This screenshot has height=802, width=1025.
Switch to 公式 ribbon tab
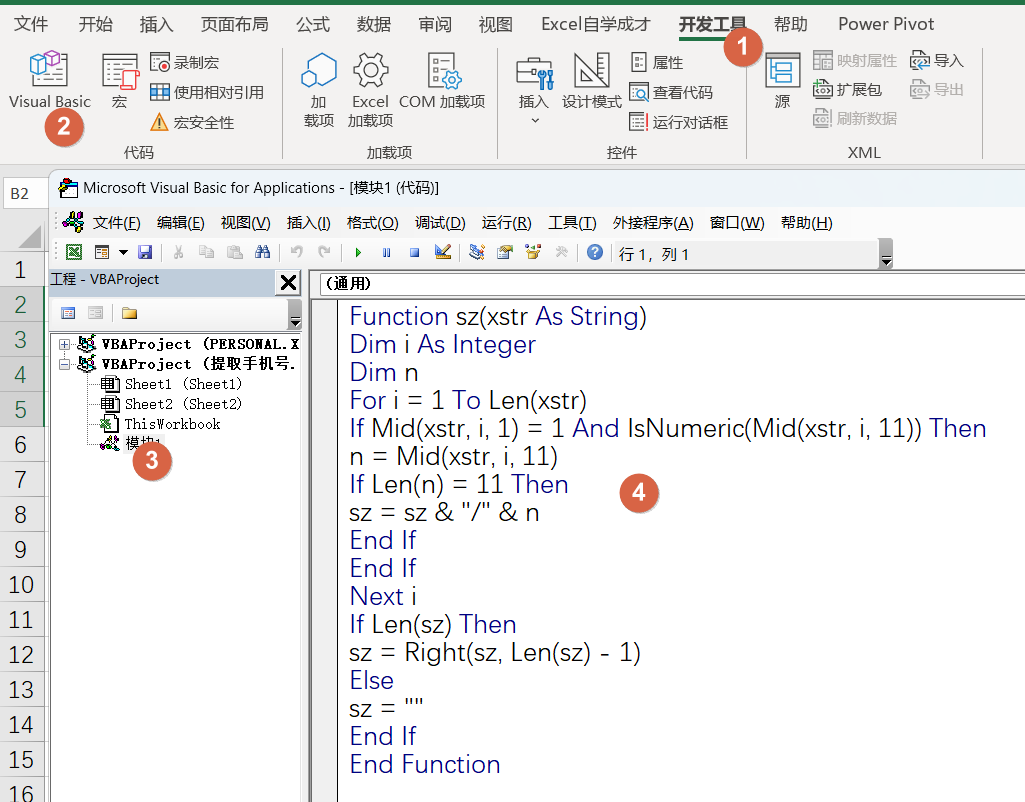312,24
